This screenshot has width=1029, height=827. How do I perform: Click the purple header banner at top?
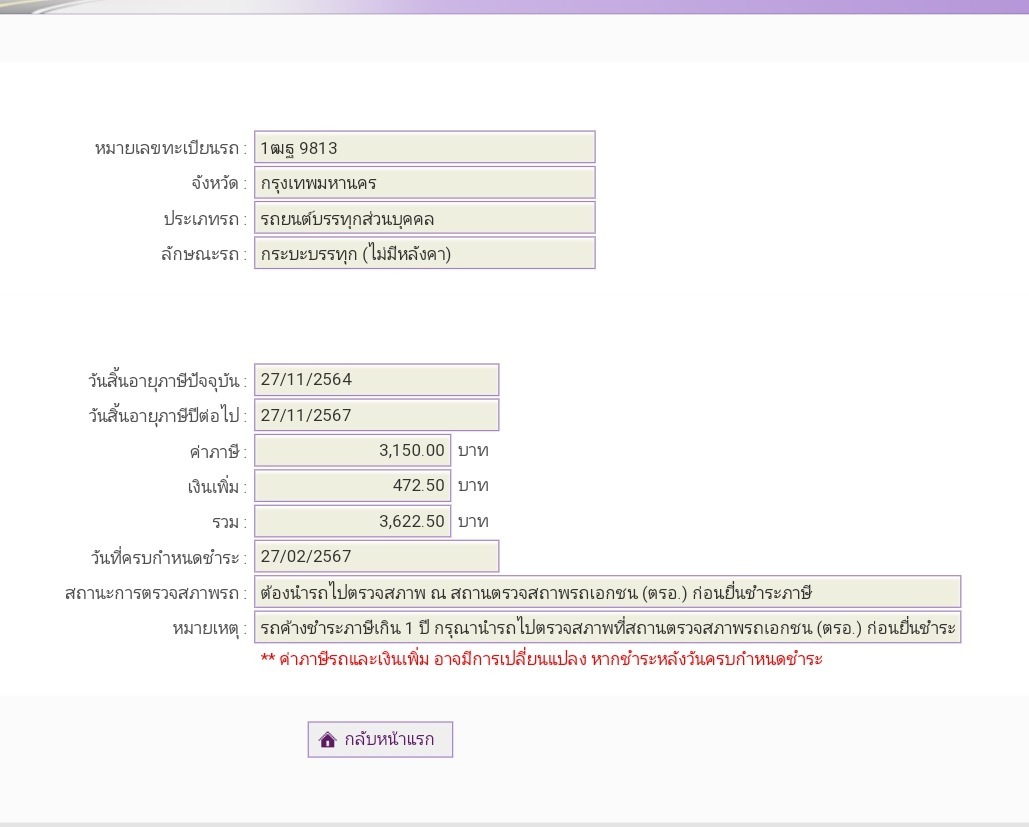click(514, 7)
